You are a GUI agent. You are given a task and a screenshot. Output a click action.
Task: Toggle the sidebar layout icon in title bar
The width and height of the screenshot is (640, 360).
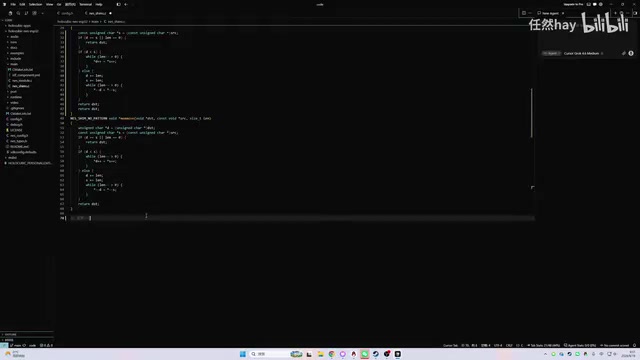[118, 4]
